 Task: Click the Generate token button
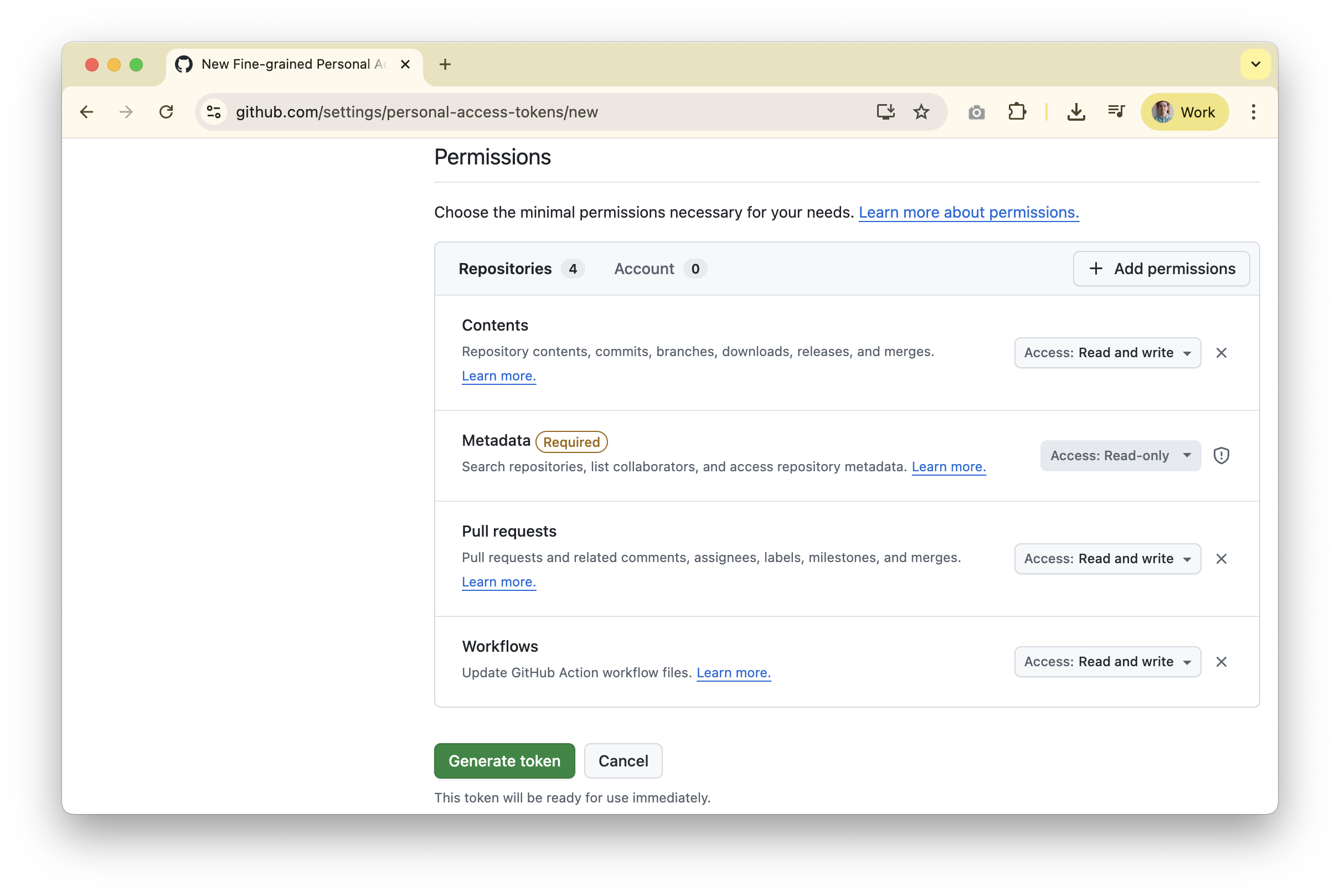point(504,760)
